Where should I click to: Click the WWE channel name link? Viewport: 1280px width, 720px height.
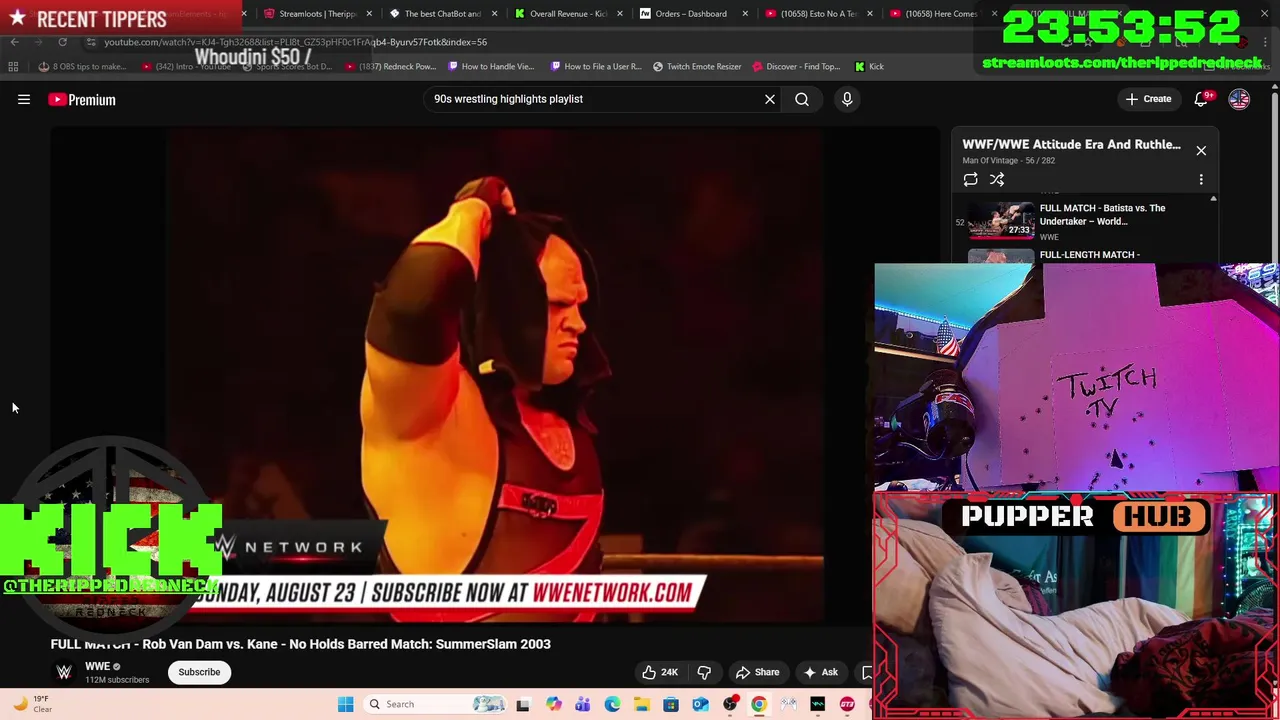pyautogui.click(x=97, y=666)
